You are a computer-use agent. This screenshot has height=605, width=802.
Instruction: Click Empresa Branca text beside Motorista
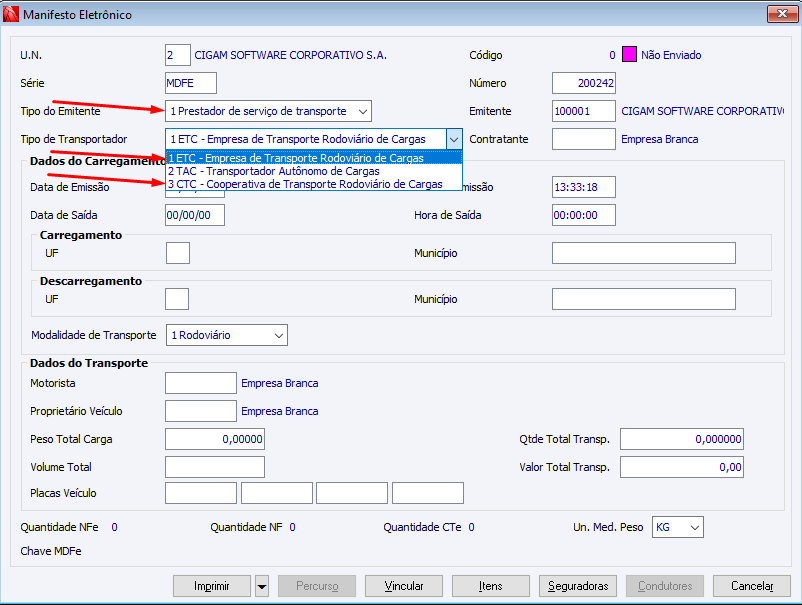coord(280,383)
